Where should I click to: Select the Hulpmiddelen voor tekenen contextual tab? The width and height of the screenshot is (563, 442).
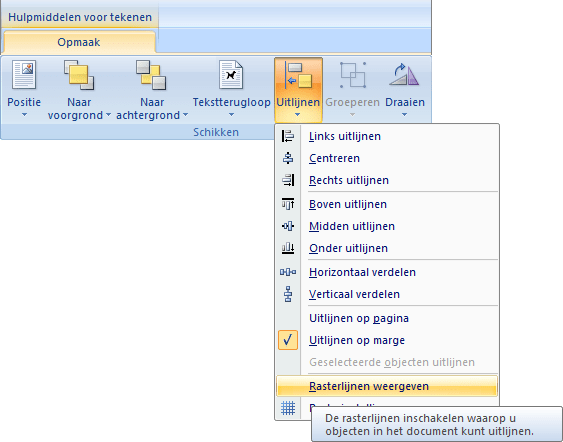pyautogui.click(x=80, y=17)
